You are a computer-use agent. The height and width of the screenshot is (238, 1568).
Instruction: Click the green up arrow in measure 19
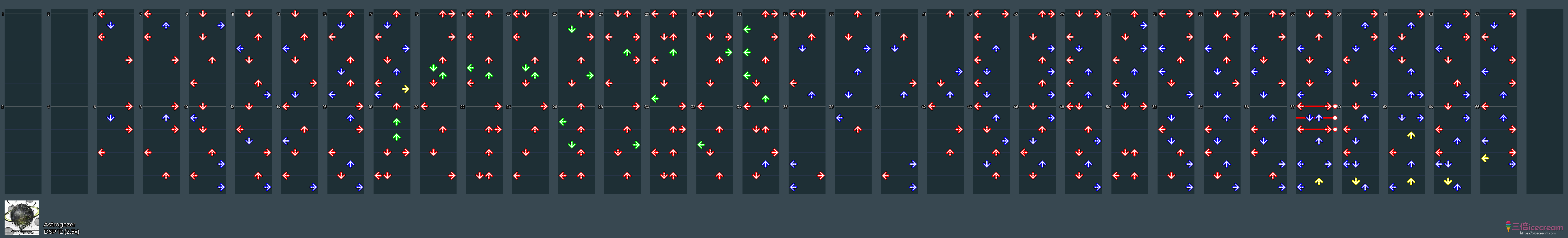pos(442,76)
